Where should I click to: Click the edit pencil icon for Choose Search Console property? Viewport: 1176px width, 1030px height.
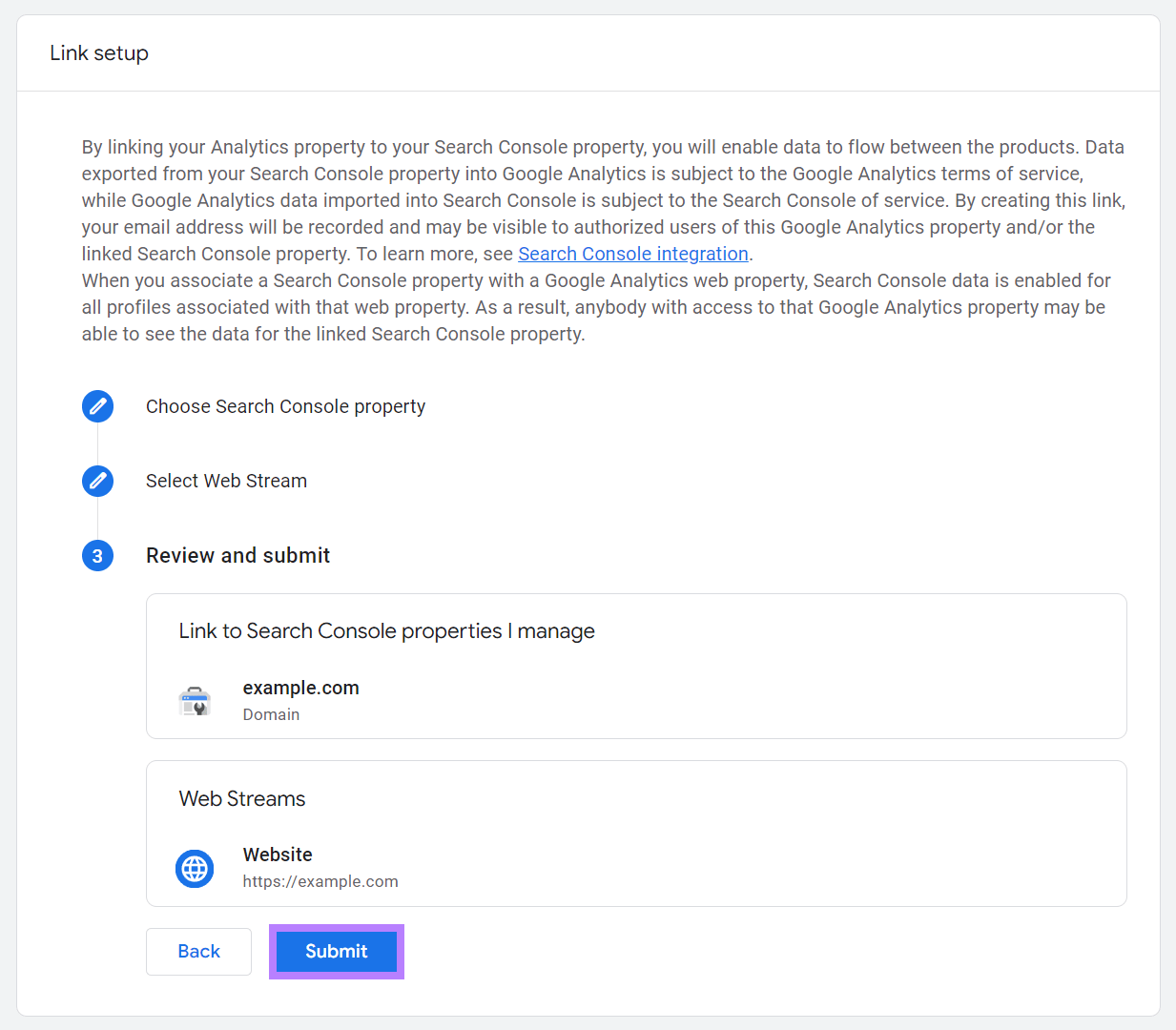(x=97, y=405)
